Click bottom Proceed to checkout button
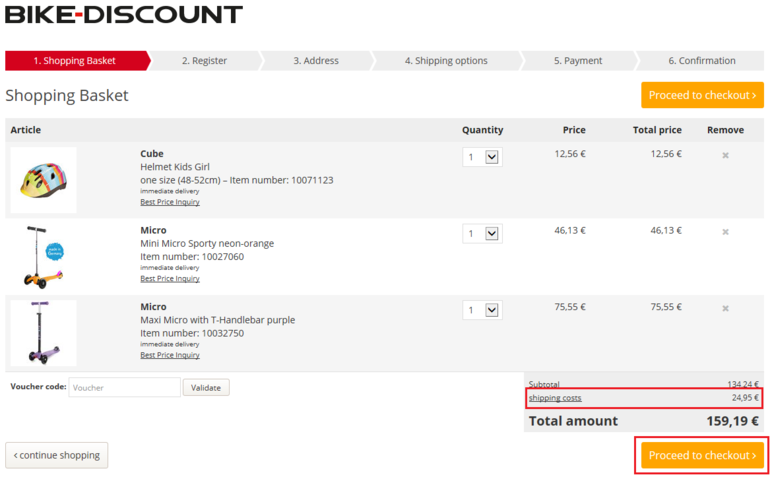Image resolution: width=770 pixels, height=479 pixels. (702, 455)
